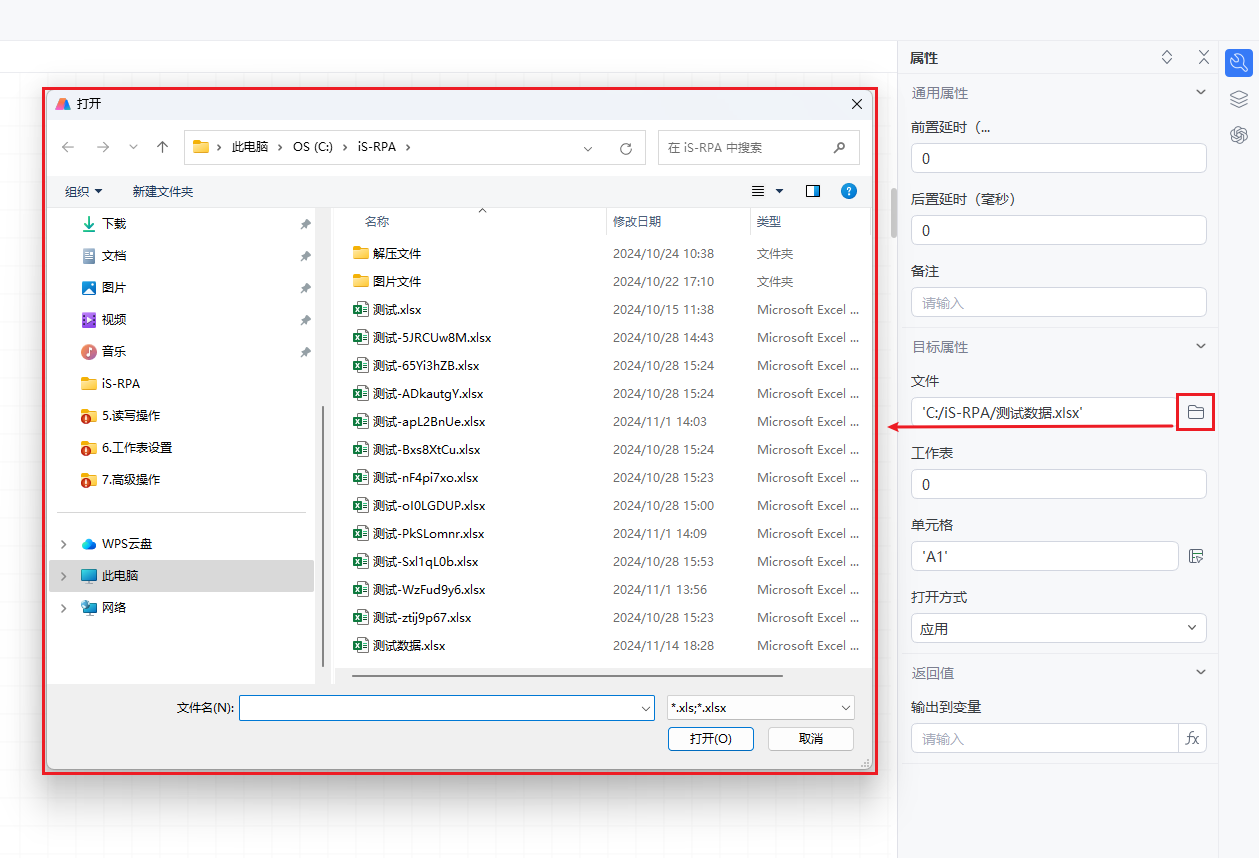Click the blue help question mark icon
The width and height of the screenshot is (1259, 858).
click(849, 191)
